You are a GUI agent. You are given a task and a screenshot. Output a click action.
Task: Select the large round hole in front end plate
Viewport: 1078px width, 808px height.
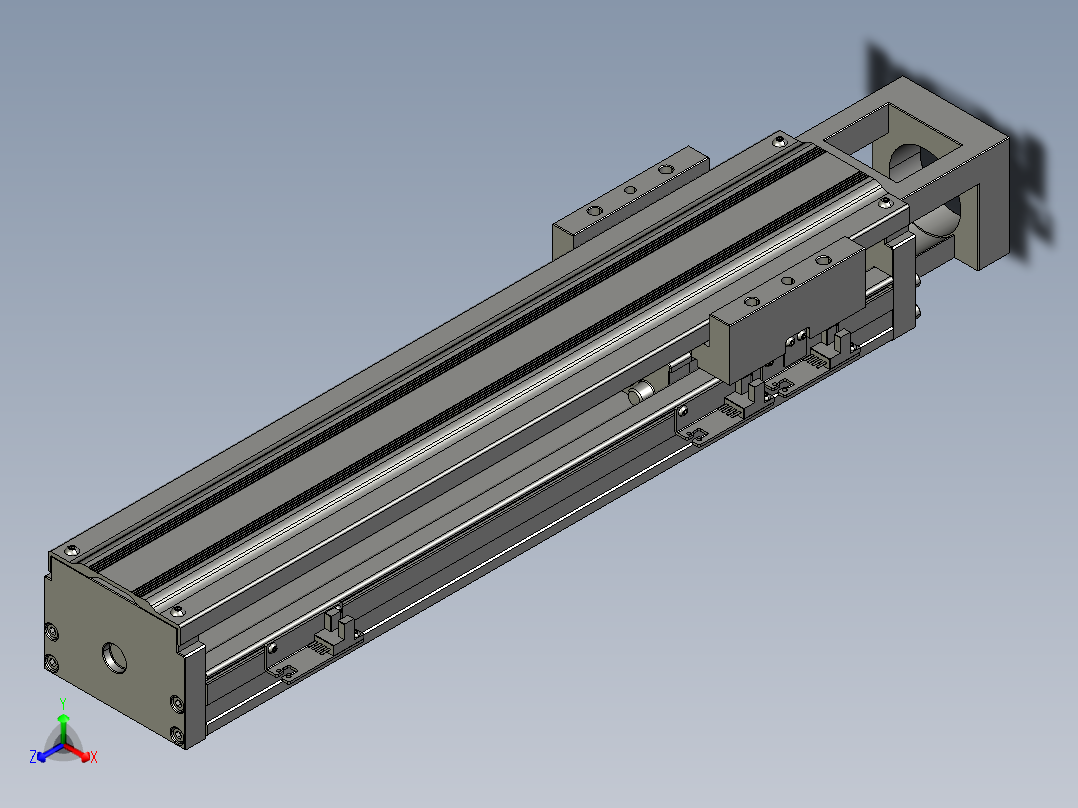(115, 657)
